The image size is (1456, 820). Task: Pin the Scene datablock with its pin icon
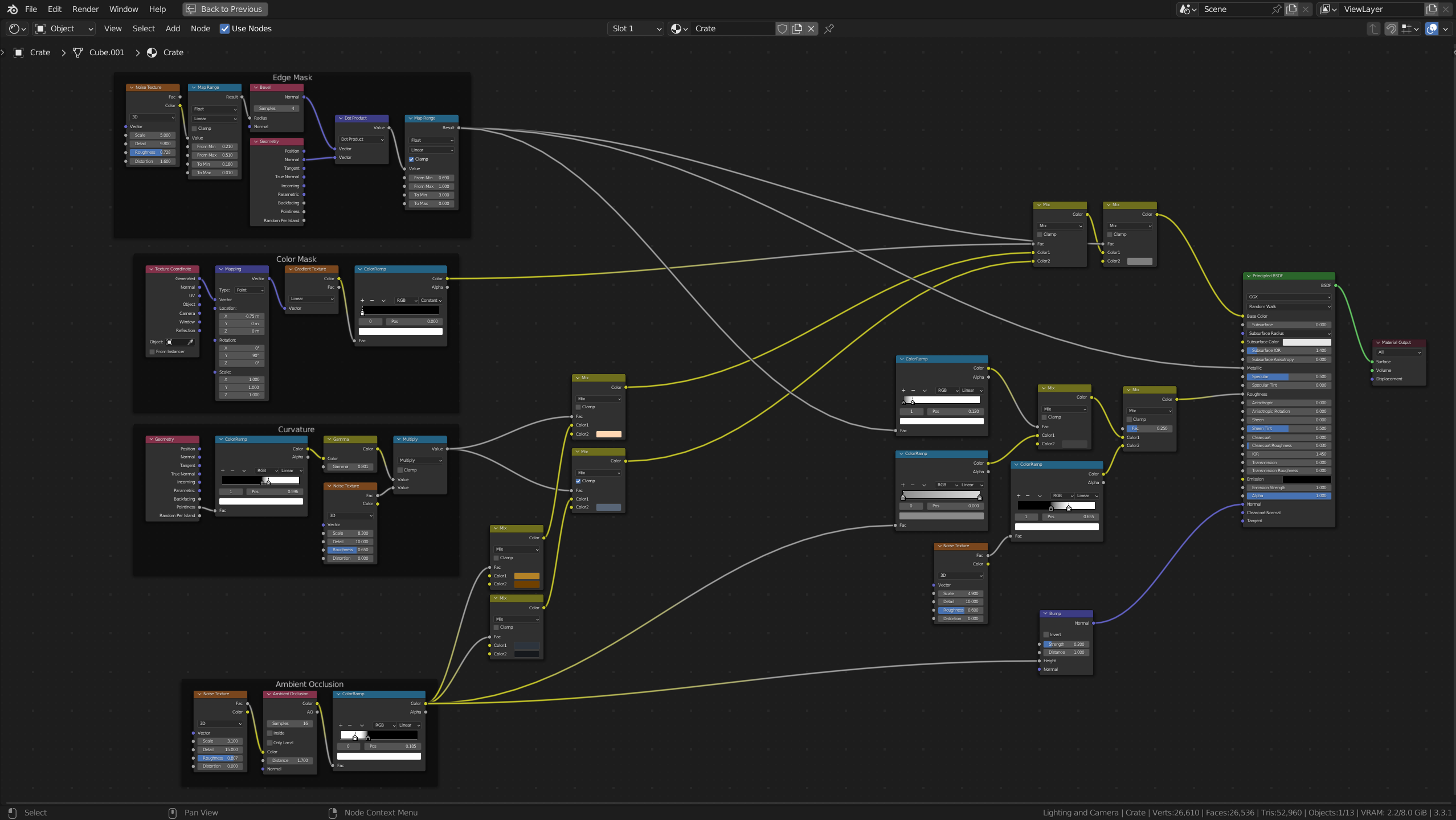point(1276,9)
